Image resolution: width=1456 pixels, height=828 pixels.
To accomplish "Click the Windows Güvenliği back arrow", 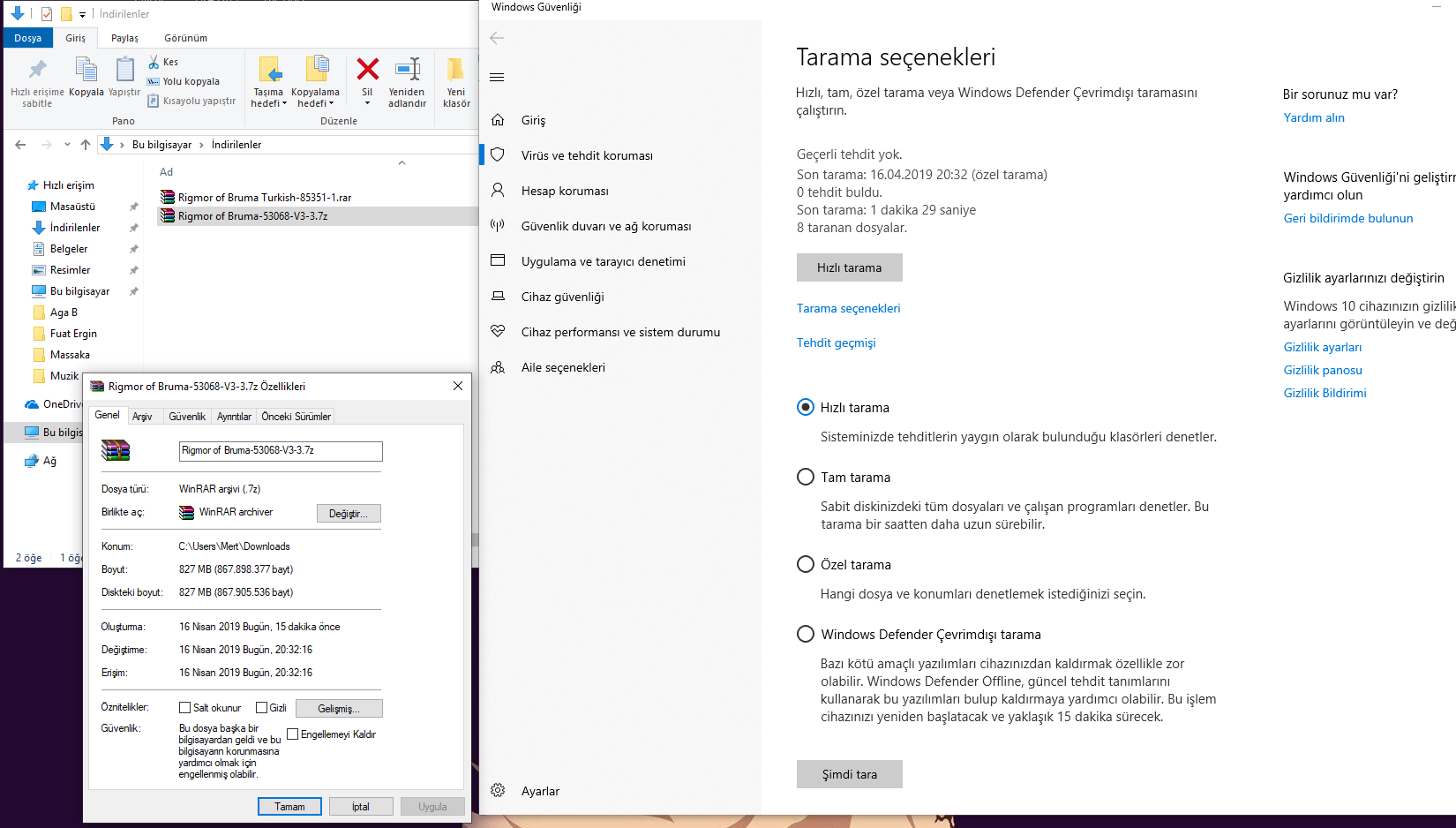I will tap(497, 38).
